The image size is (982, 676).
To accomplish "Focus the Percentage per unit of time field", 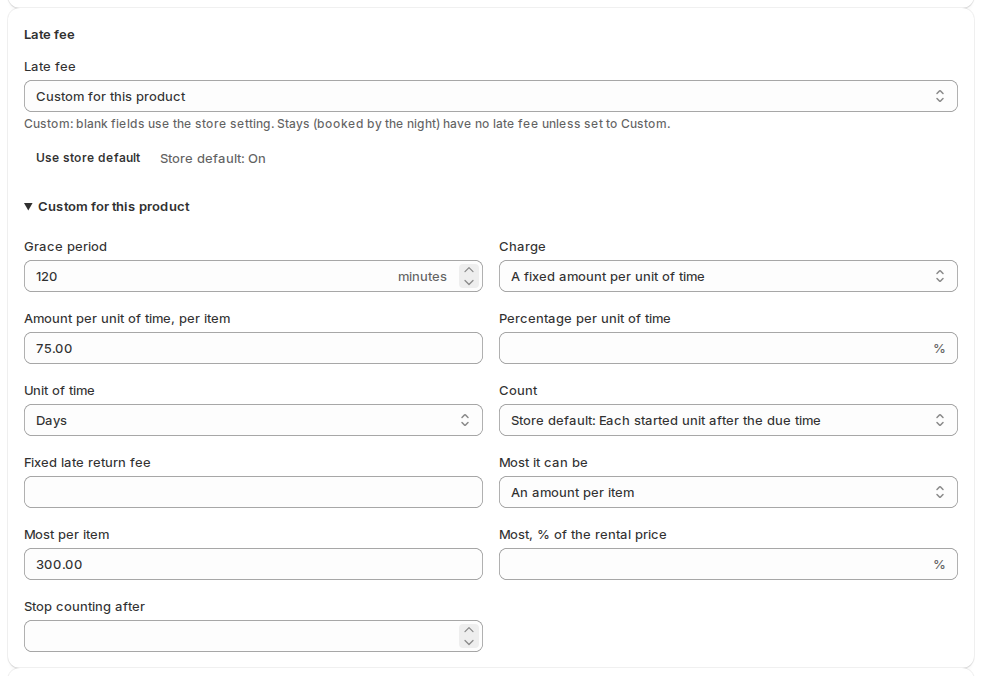I will [728, 348].
